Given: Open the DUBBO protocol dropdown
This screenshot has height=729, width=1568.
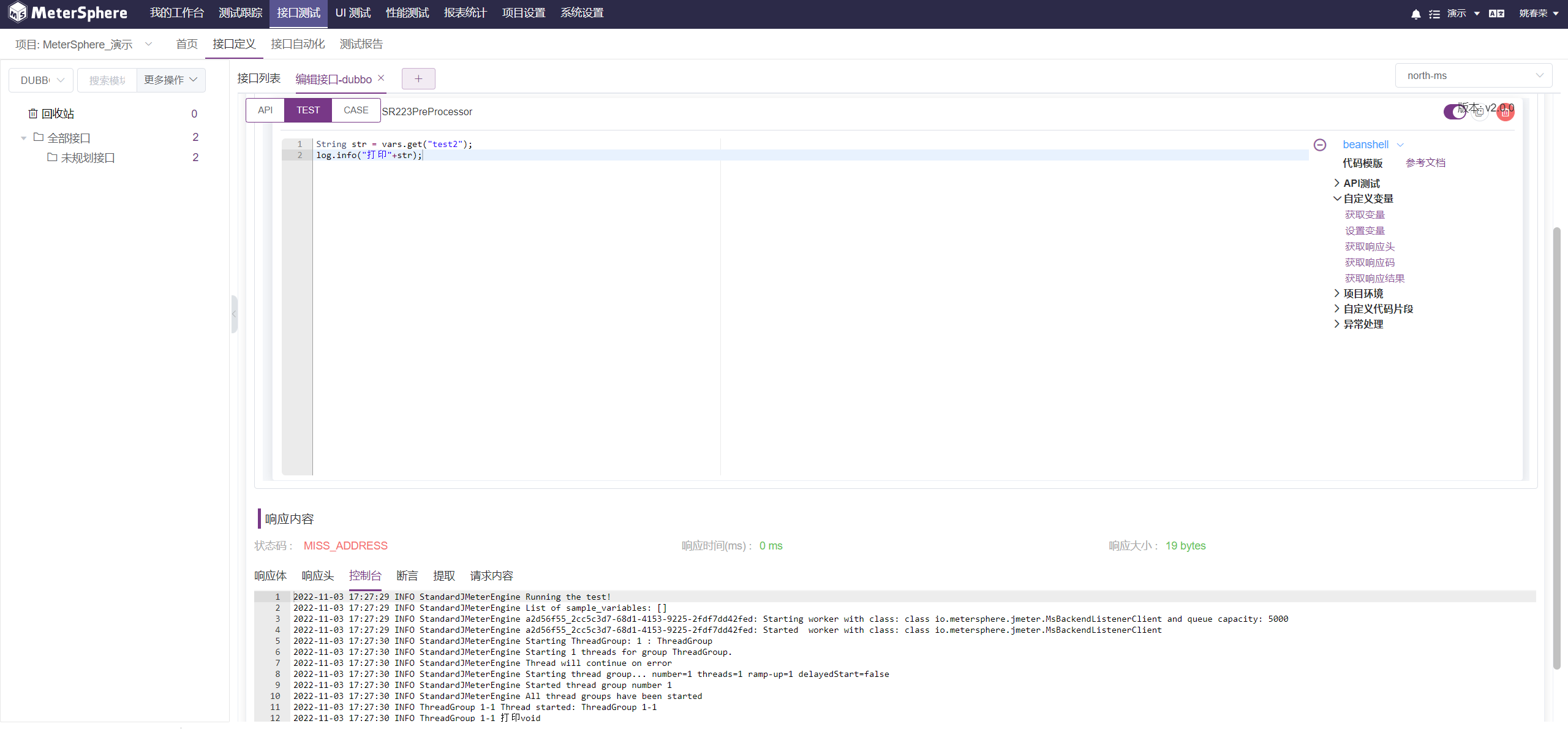Looking at the screenshot, I should (x=40, y=80).
